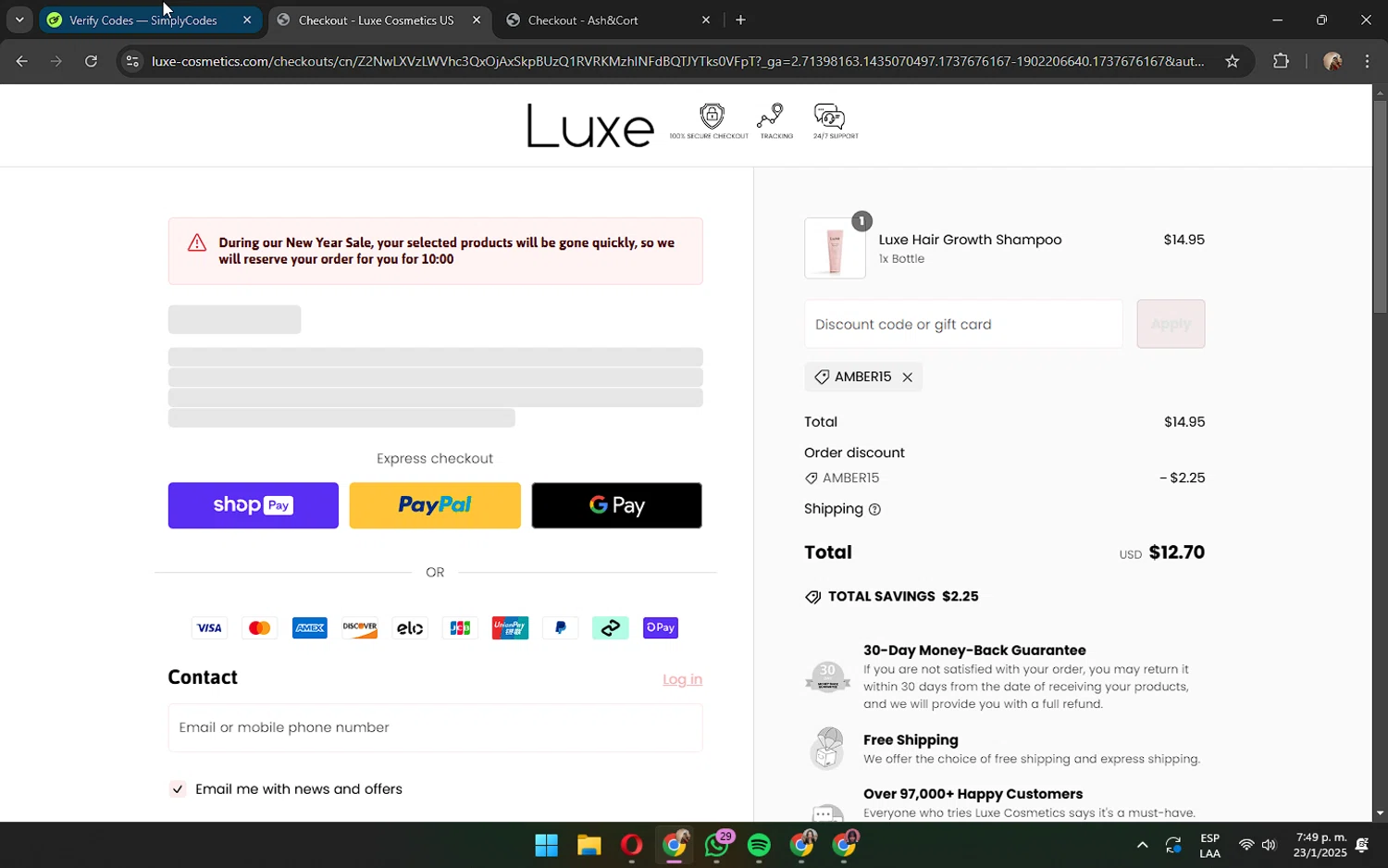Viewport: 1388px width, 868px height.
Task: Uncheck Email me with news and offers
Action: click(178, 788)
